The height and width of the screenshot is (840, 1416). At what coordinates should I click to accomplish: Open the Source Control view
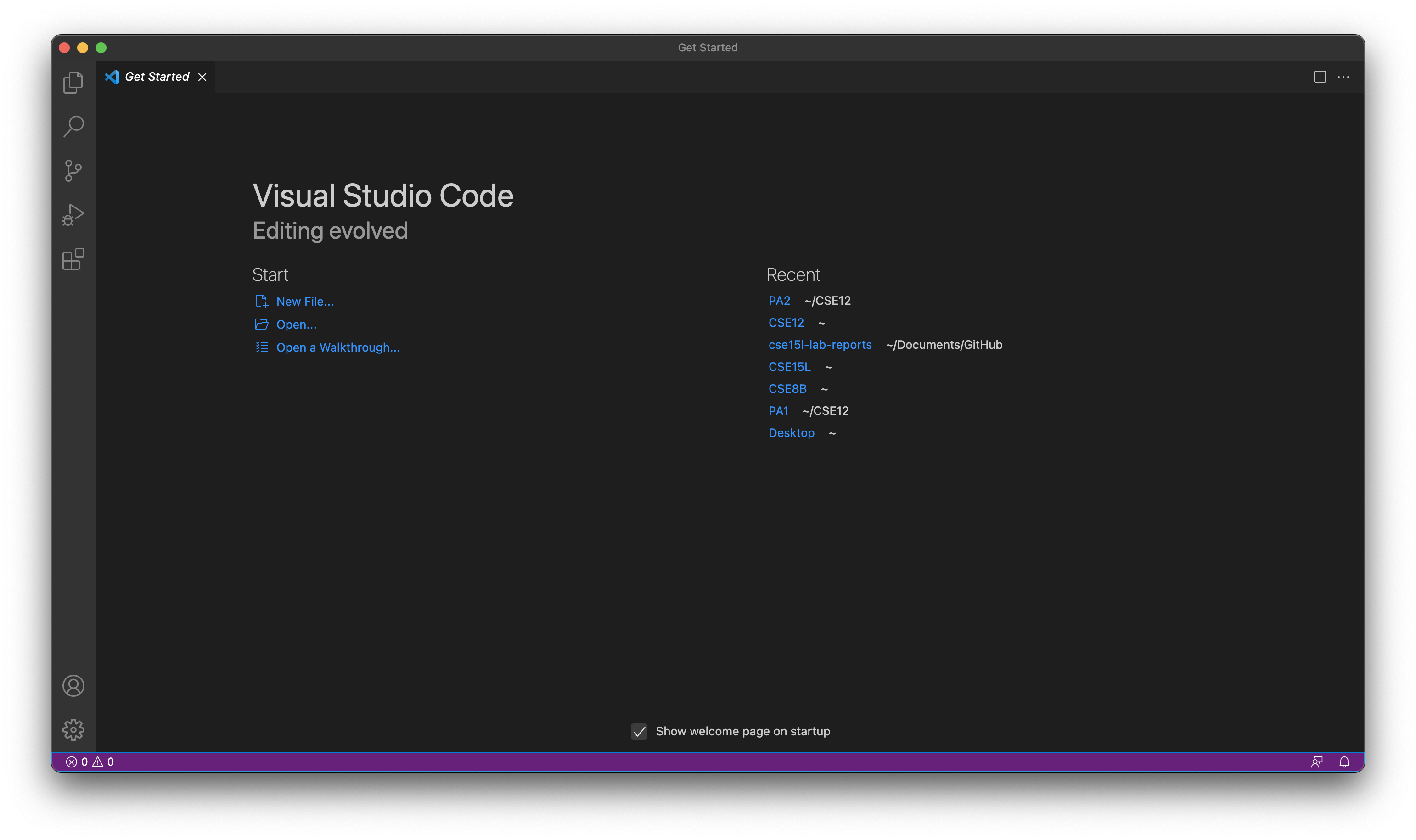73,170
